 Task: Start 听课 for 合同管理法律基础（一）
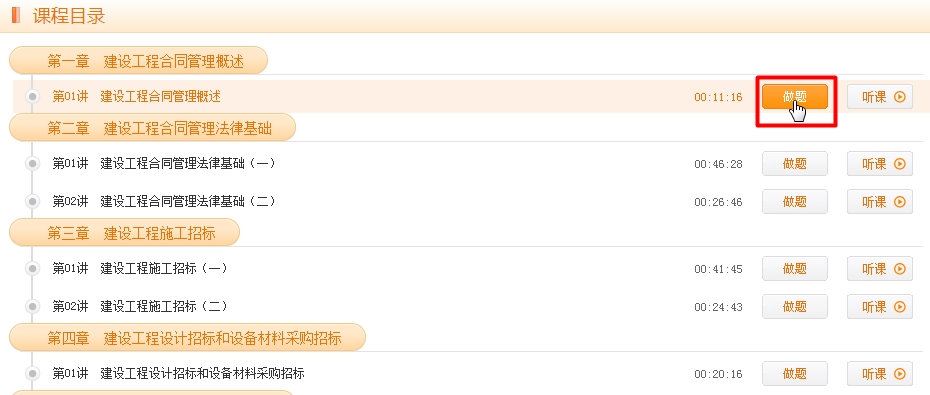(880, 164)
